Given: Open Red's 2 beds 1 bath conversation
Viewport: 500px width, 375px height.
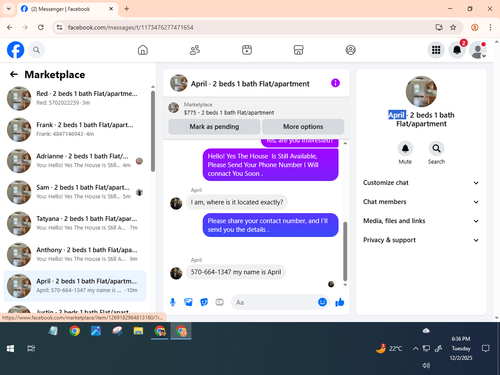Looking at the screenshot, I should coord(75,98).
